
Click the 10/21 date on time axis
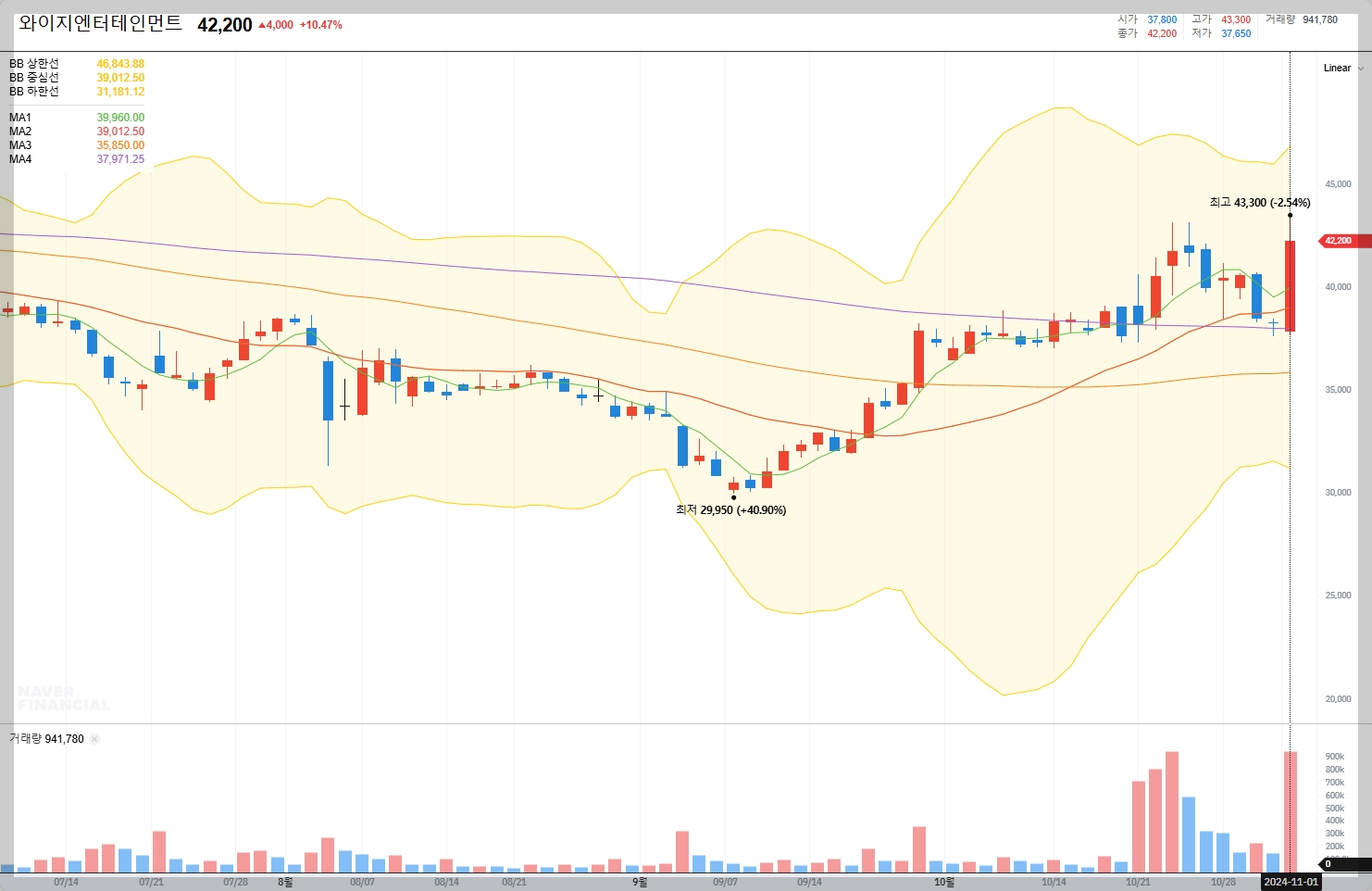[x=1139, y=882]
